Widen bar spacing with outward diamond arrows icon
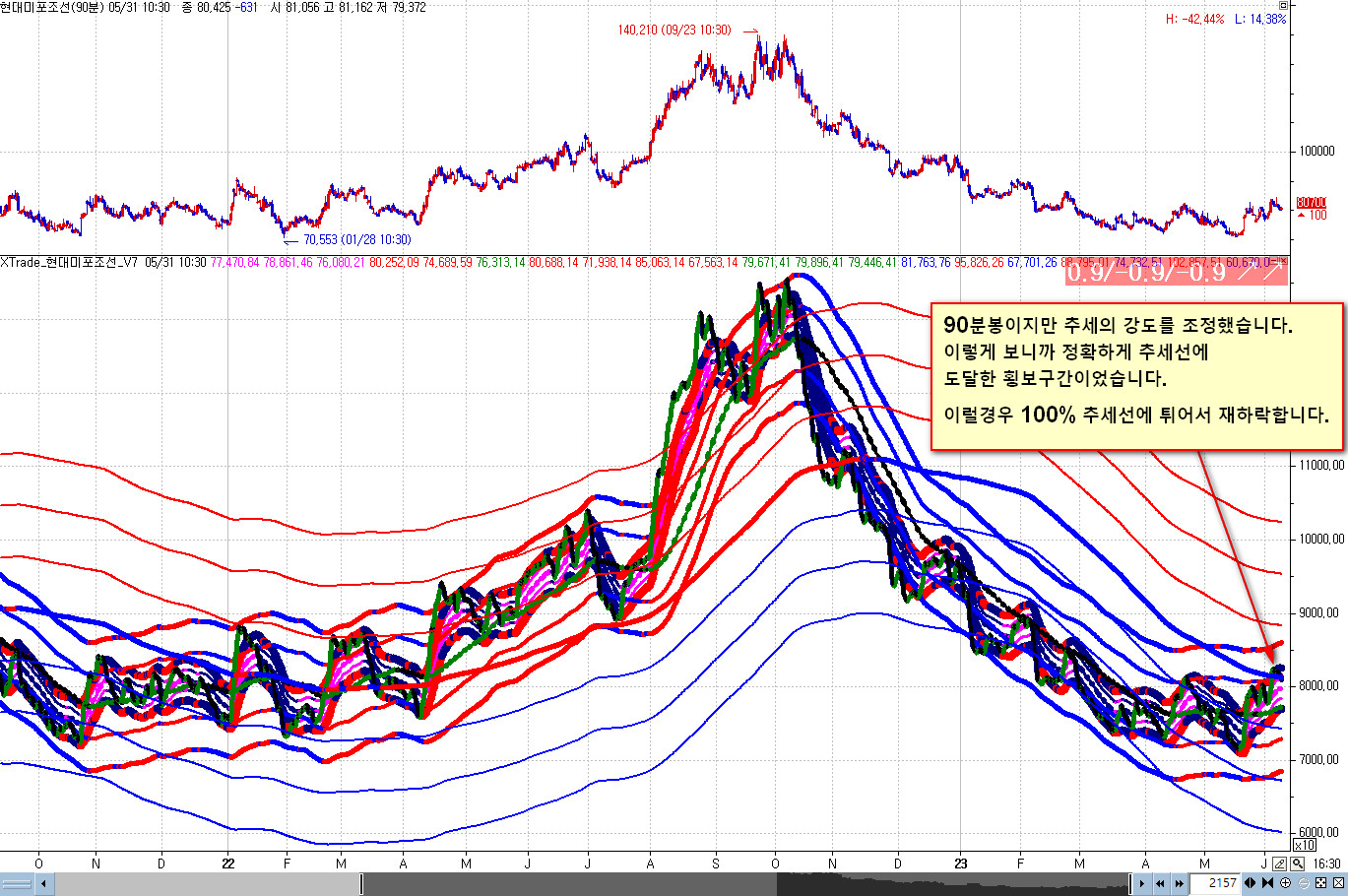This screenshot has width=1348, height=896. (1251, 883)
